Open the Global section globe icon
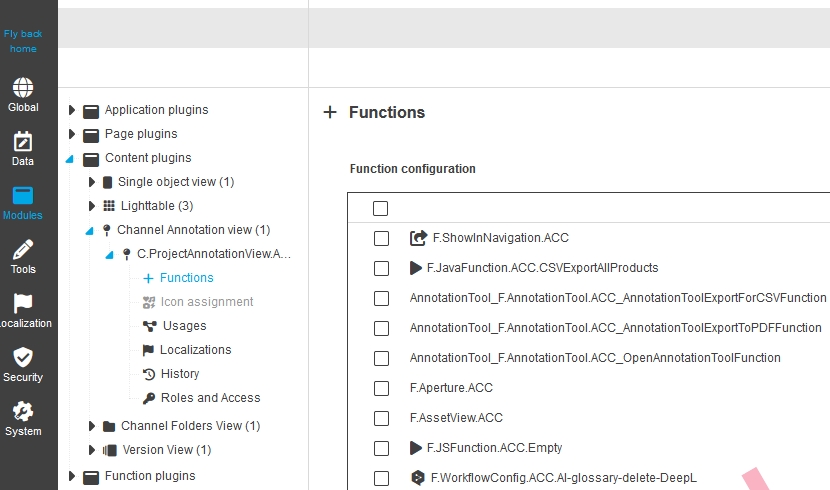830x490 pixels. 23,88
